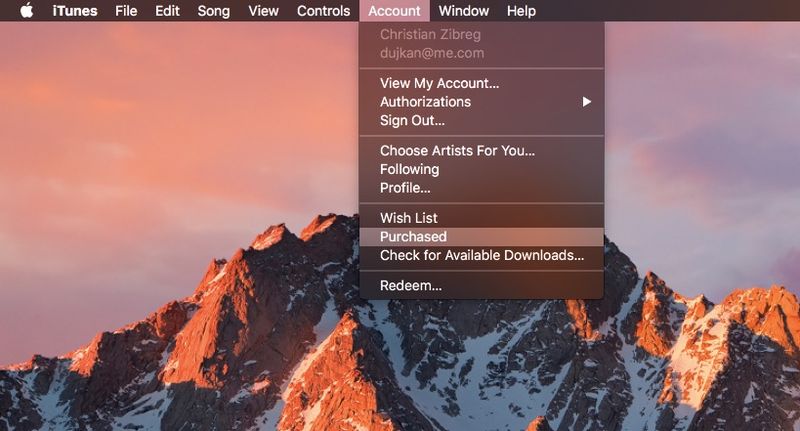800x431 pixels.
Task: Open Profile… menu entry
Action: coord(482,188)
